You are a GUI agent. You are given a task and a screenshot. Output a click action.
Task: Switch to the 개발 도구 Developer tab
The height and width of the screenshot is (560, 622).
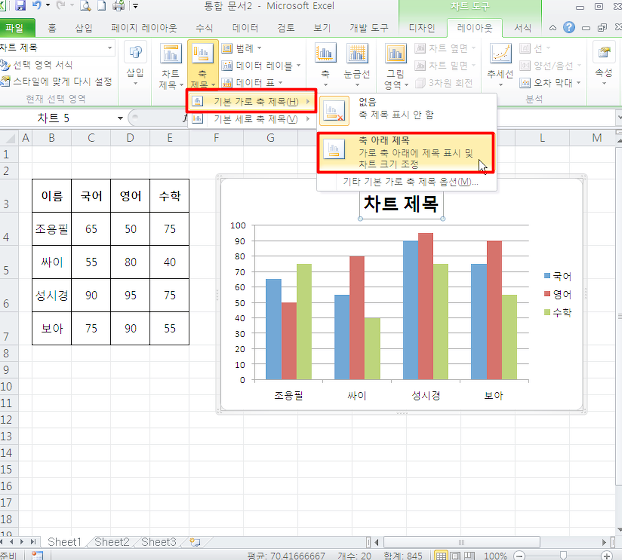(369, 28)
